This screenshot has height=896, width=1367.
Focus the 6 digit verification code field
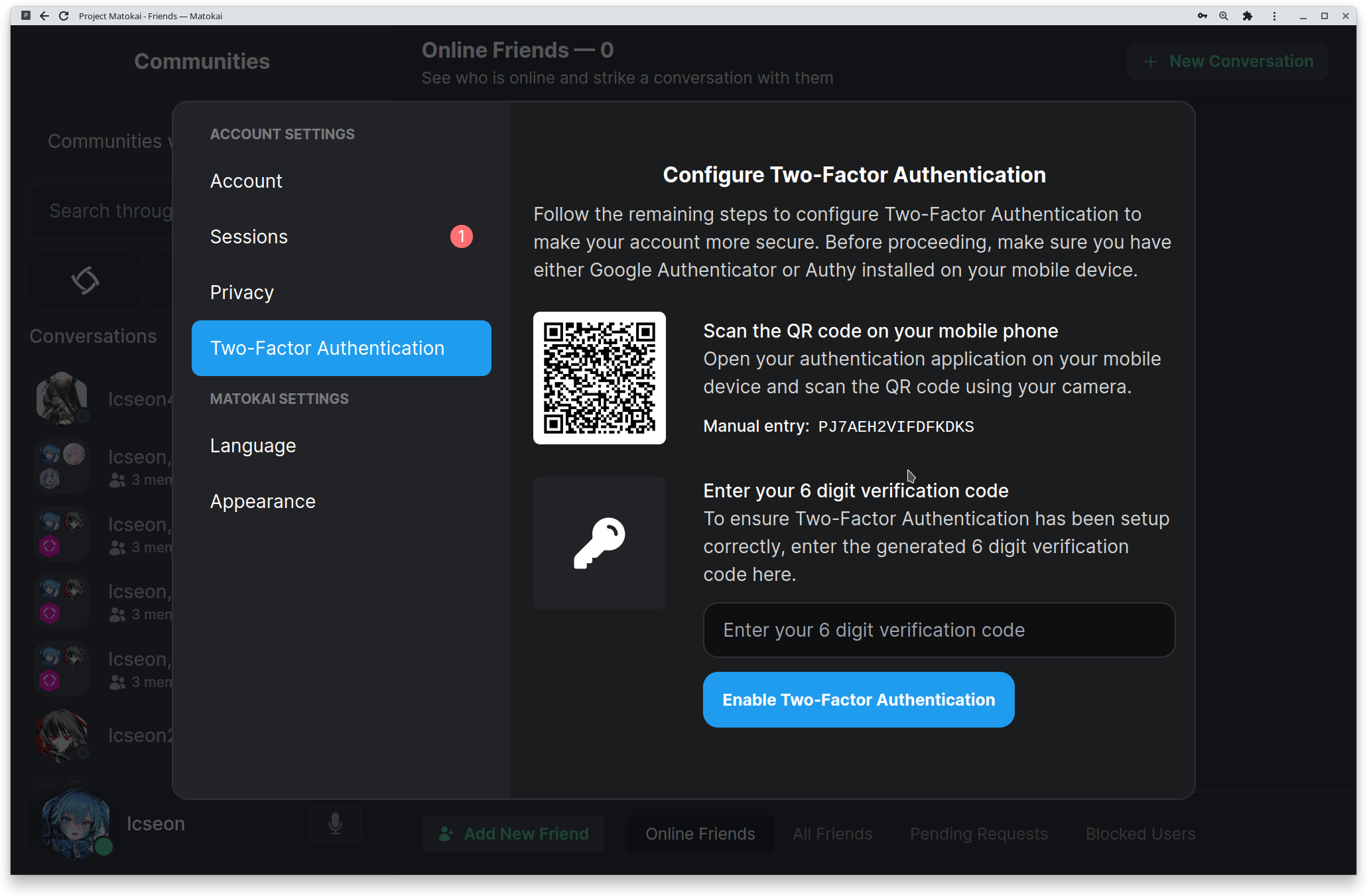(x=939, y=630)
